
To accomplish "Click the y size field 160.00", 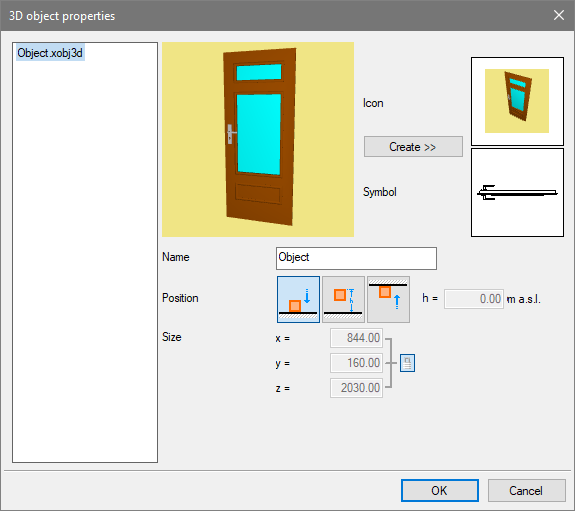I will point(356,363).
